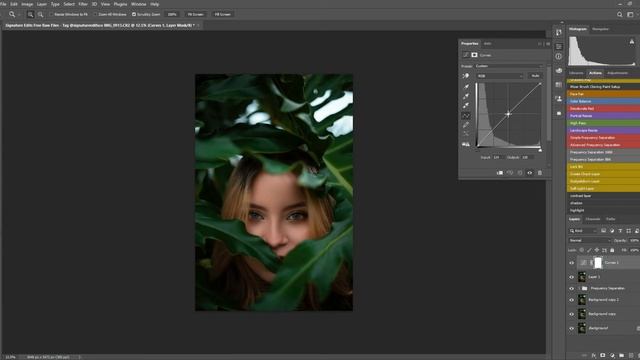Click the 100% zoom button
640x360 pixels.
(x=172, y=14)
